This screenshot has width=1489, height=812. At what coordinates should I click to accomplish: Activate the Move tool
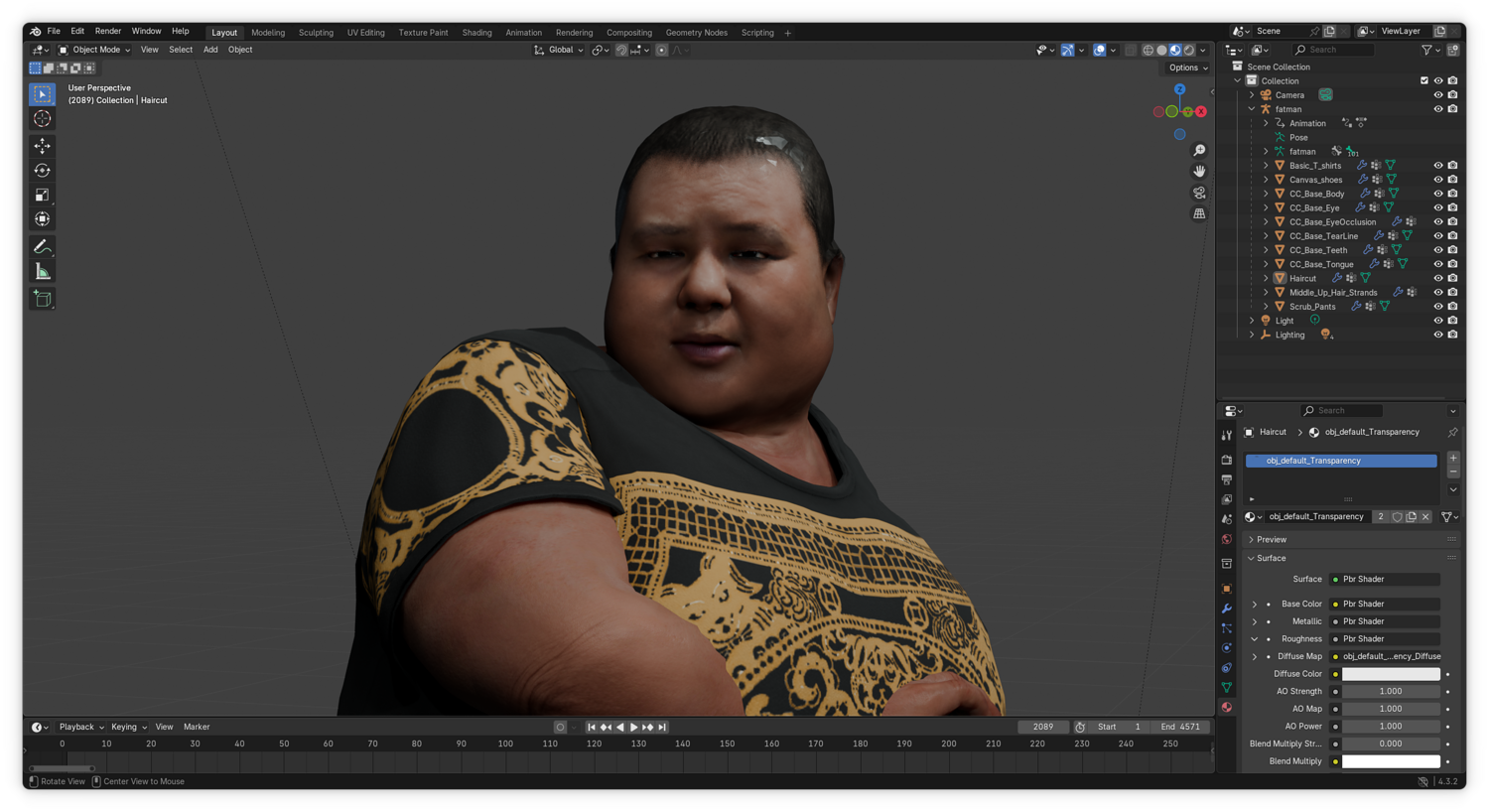pyautogui.click(x=42, y=146)
